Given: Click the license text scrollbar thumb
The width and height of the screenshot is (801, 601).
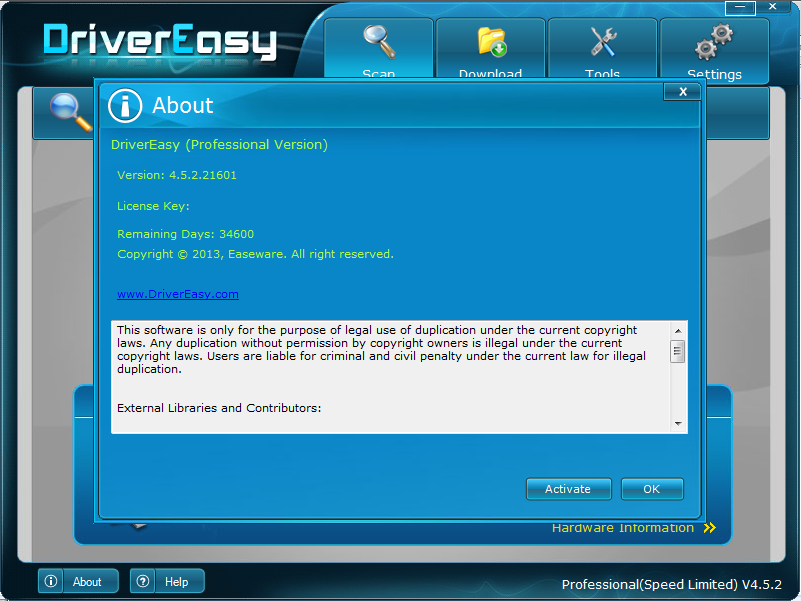Looking at the screenshot, I should 677,351.
